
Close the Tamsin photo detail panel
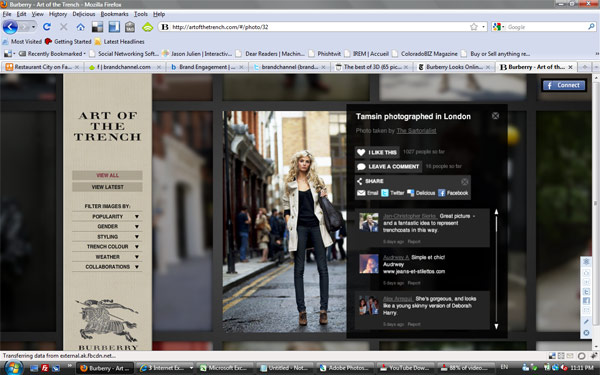(x=495, y=116)
